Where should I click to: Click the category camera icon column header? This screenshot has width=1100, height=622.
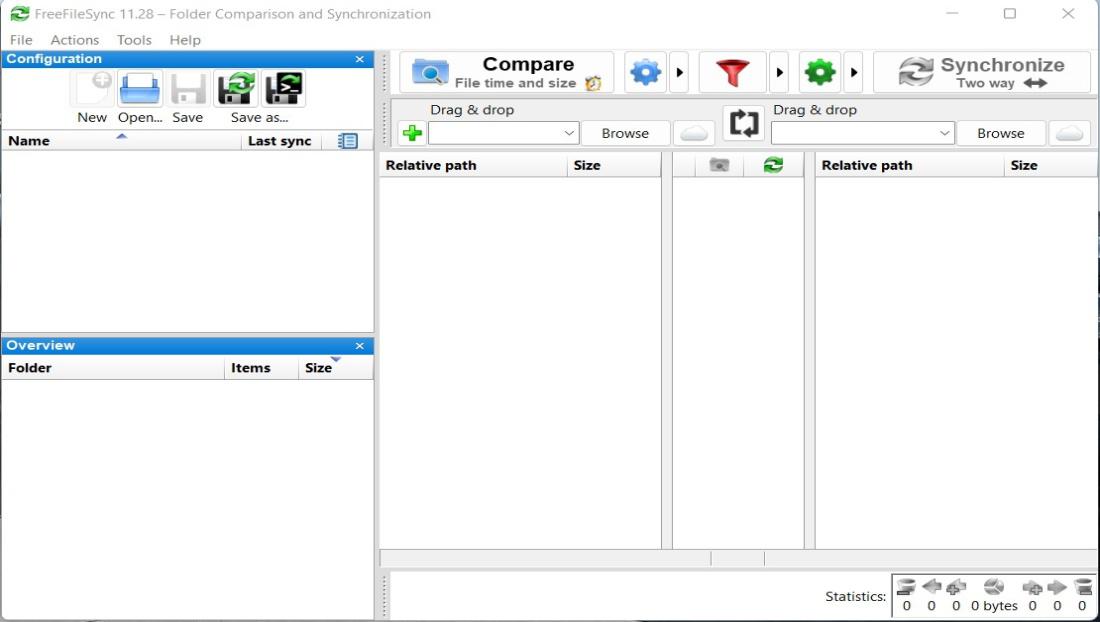719,165
